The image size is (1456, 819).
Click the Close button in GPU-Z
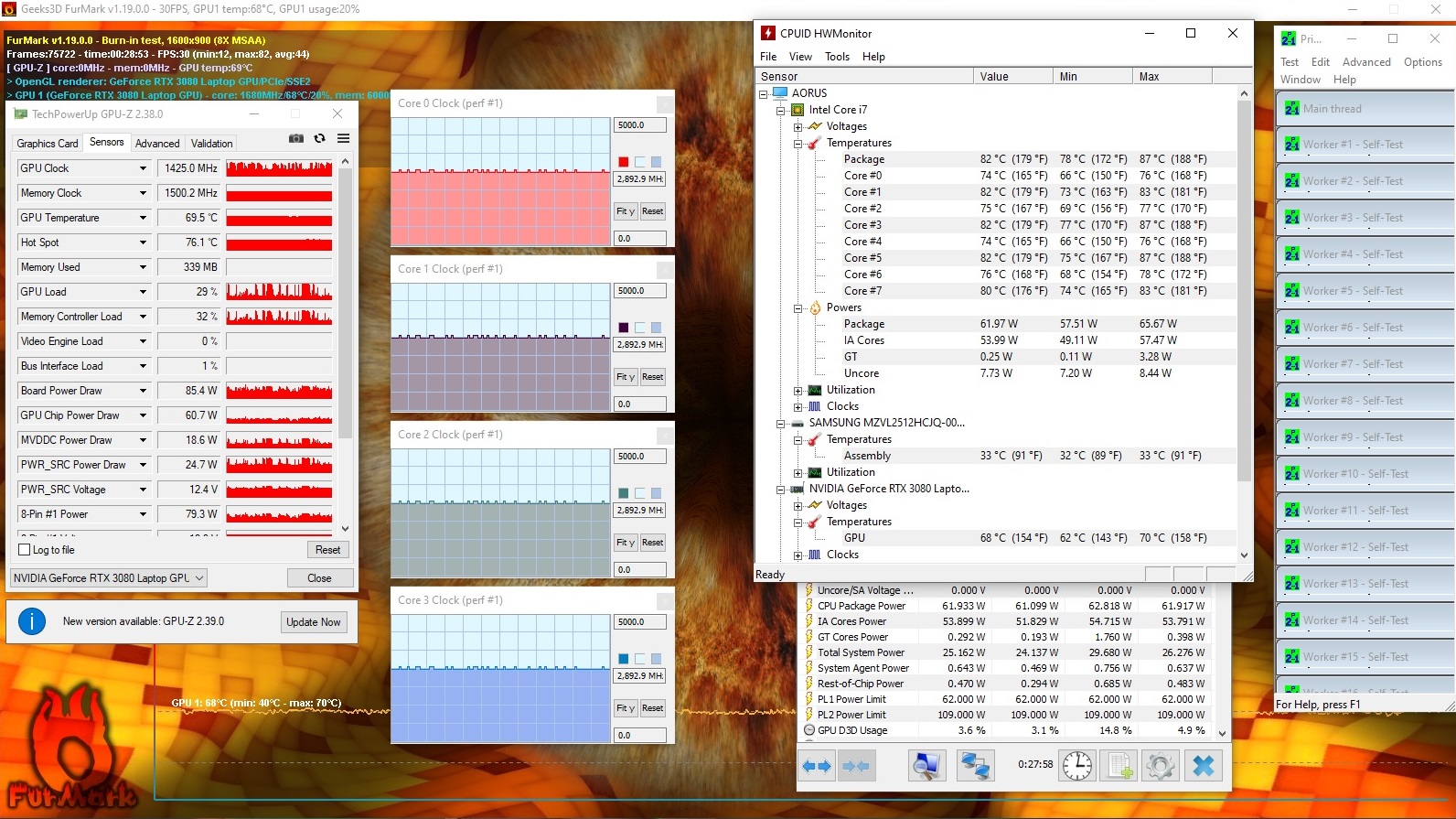click(x=319, y=578)
